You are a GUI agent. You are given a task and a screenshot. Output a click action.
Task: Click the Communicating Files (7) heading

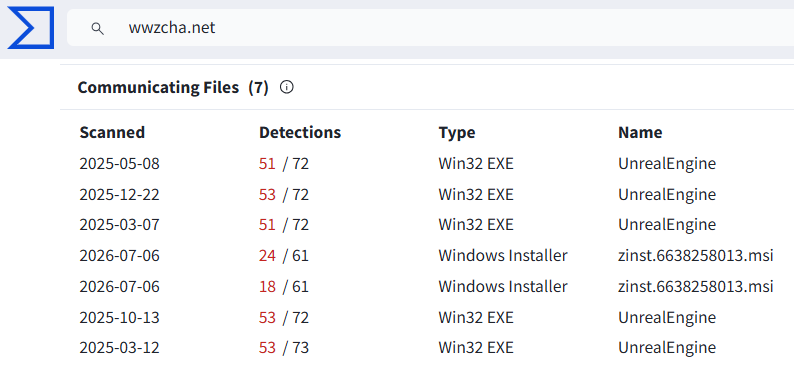click(x=173, y=88)
